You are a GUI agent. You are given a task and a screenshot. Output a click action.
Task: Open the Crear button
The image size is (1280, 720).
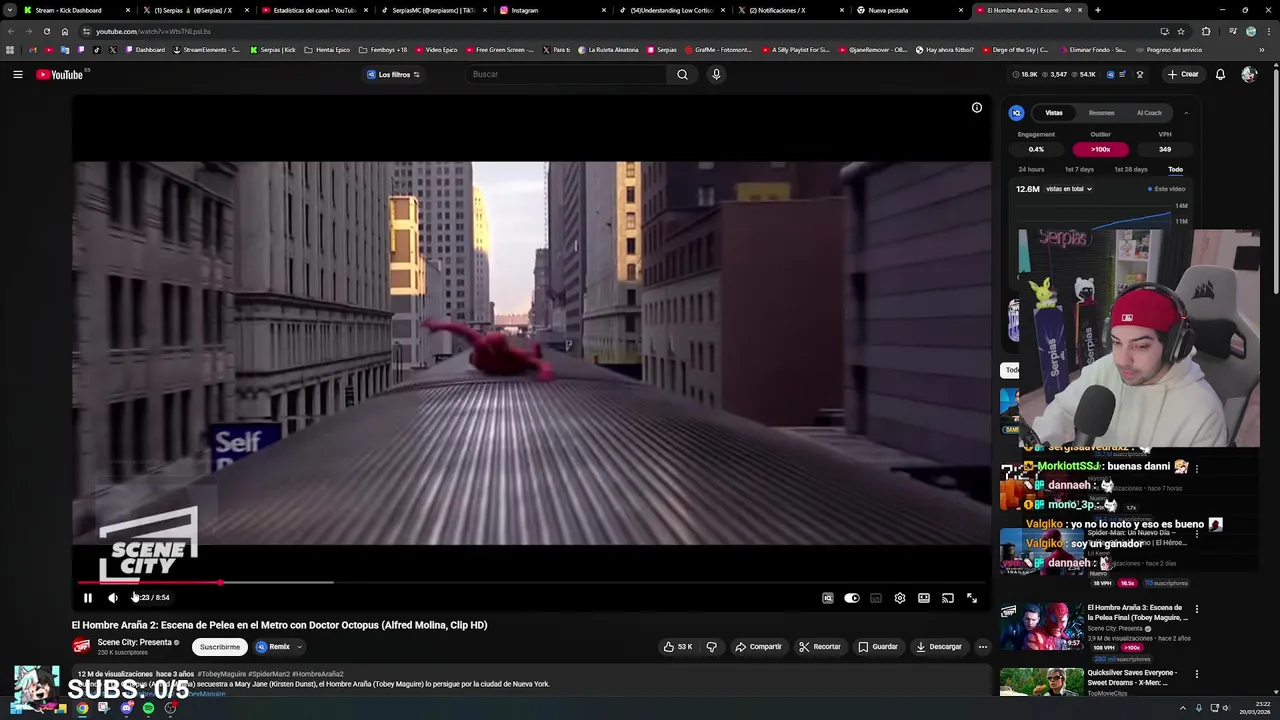(x=1182, y=74)
